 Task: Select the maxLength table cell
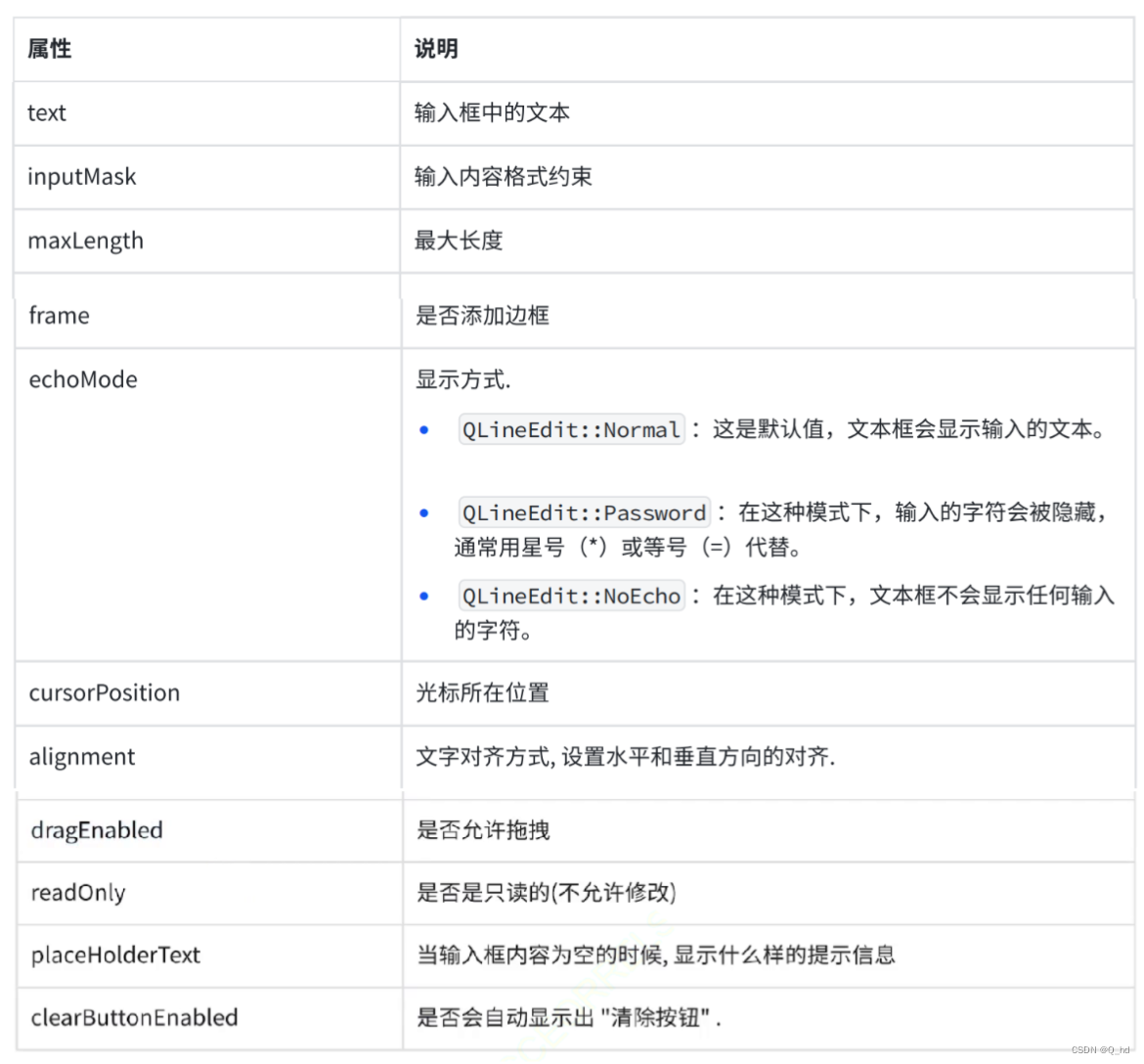coord(85,241)
